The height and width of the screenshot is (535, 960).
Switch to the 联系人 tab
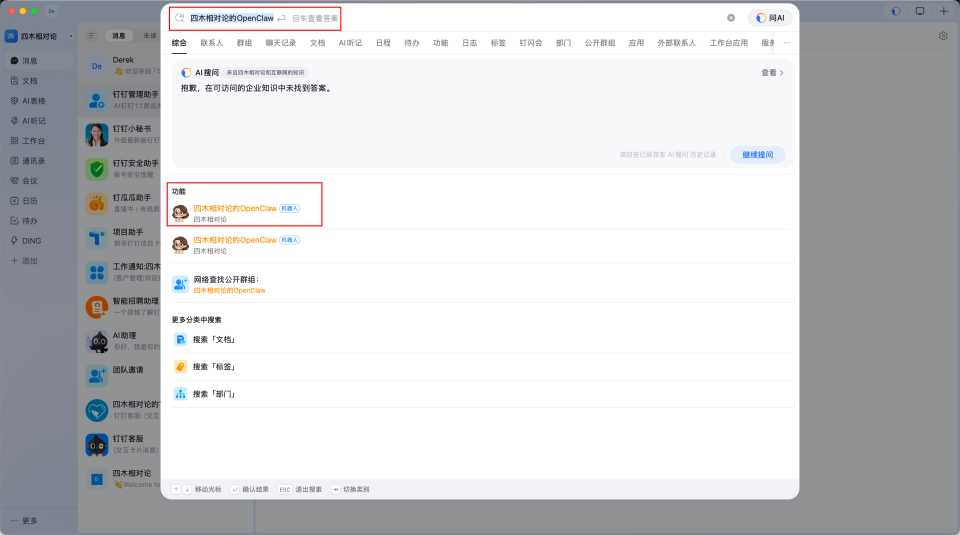[212, 43]
